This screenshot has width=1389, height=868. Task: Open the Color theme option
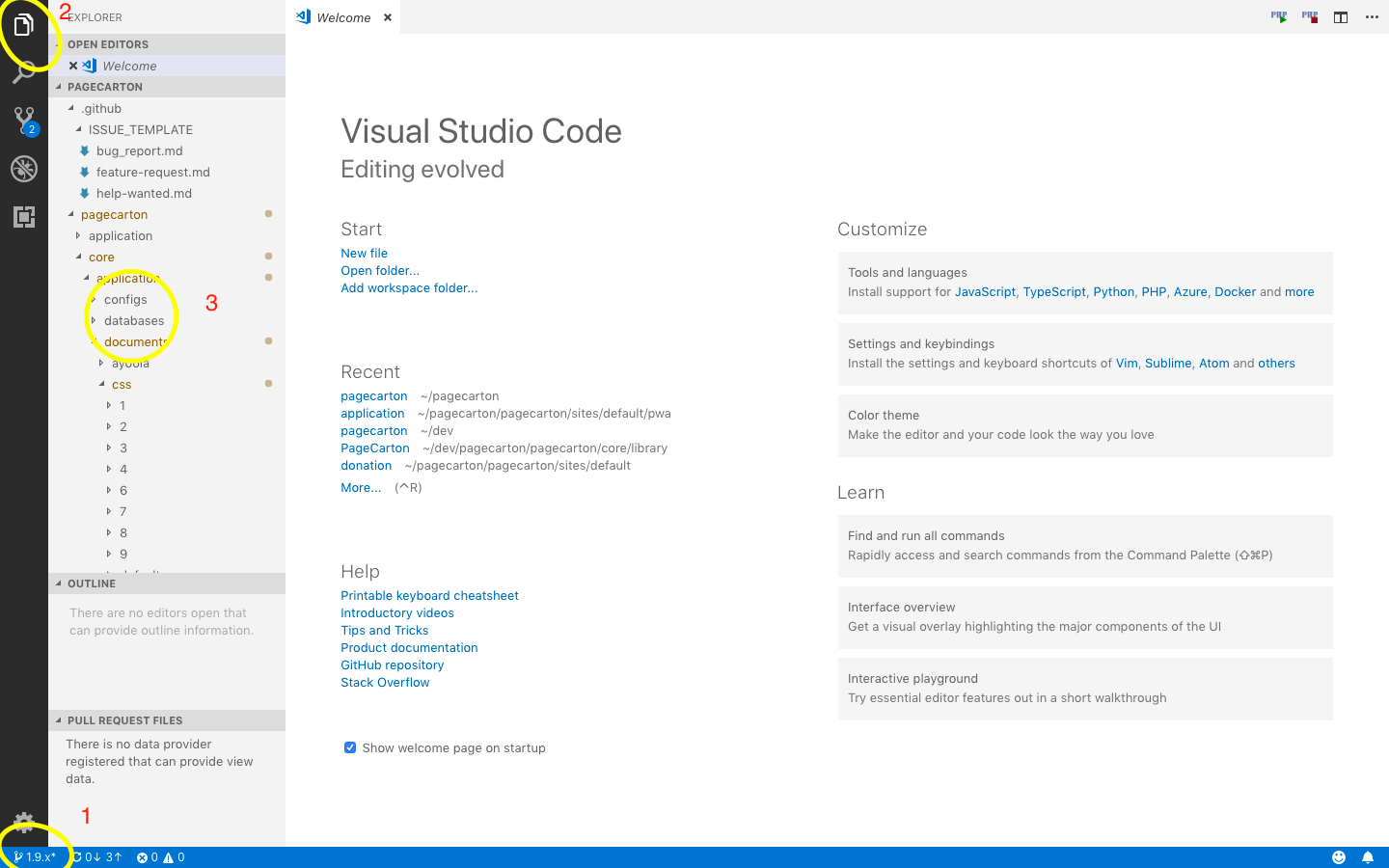coord(1085,425)
